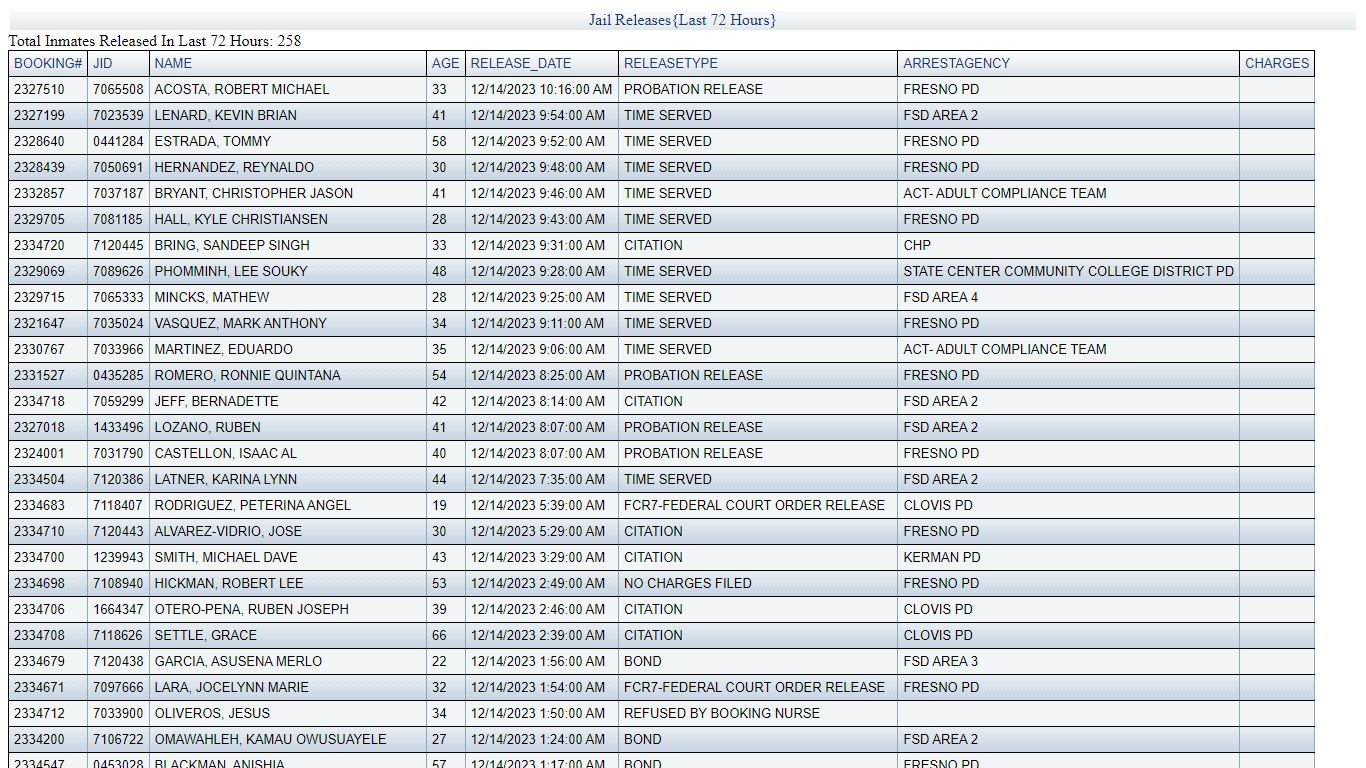Screen dimensions: 1366x768
Task: Click release date 12/14/2023 8:14:00 AM
Action: (x=538, y=401)
